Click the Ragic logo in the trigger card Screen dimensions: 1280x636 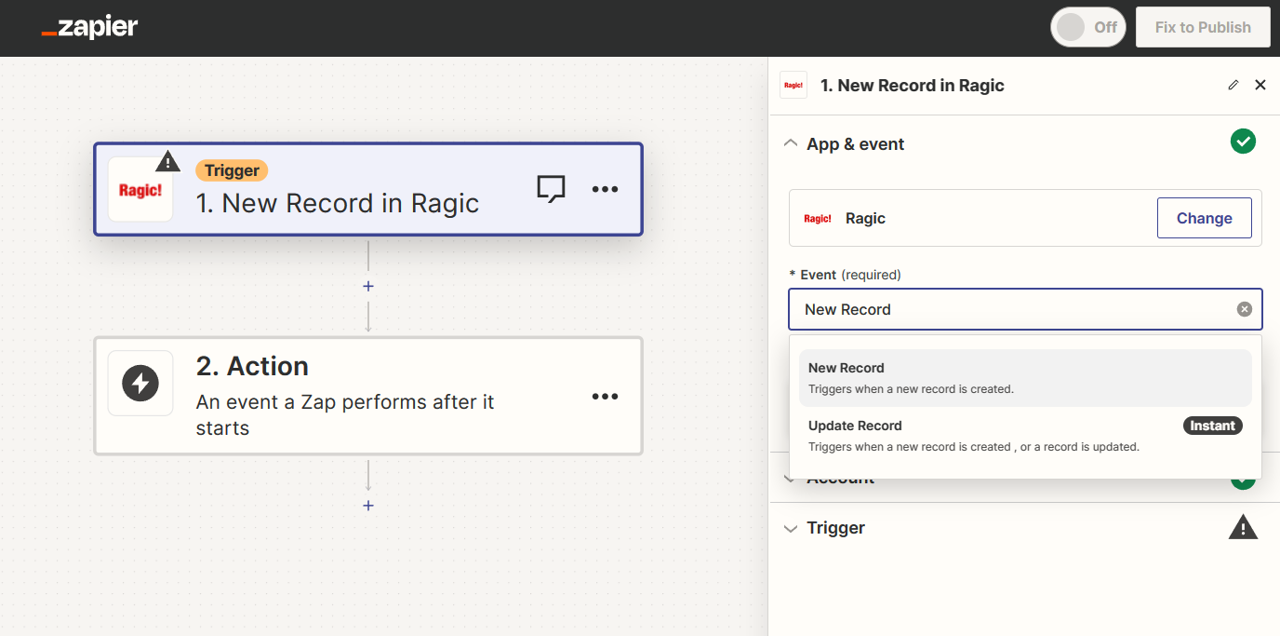click(140, 189)
